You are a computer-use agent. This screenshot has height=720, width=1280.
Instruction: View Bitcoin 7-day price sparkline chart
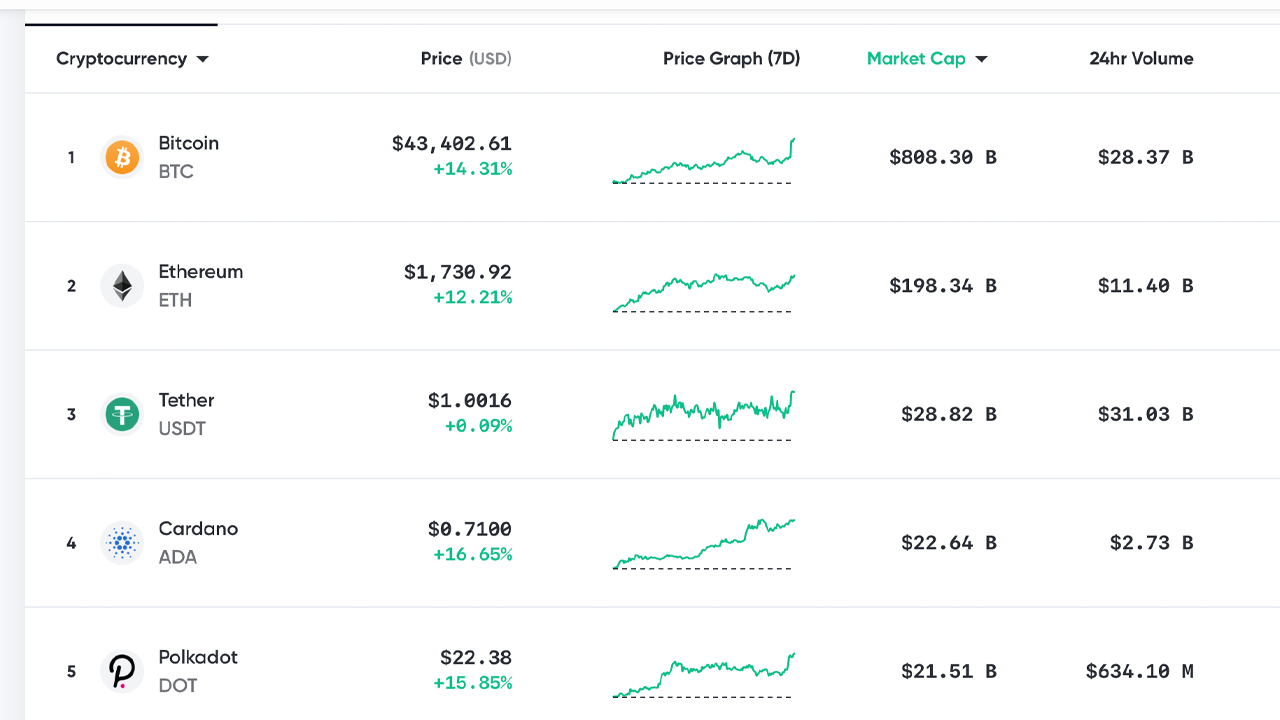(x=703, y=162)
